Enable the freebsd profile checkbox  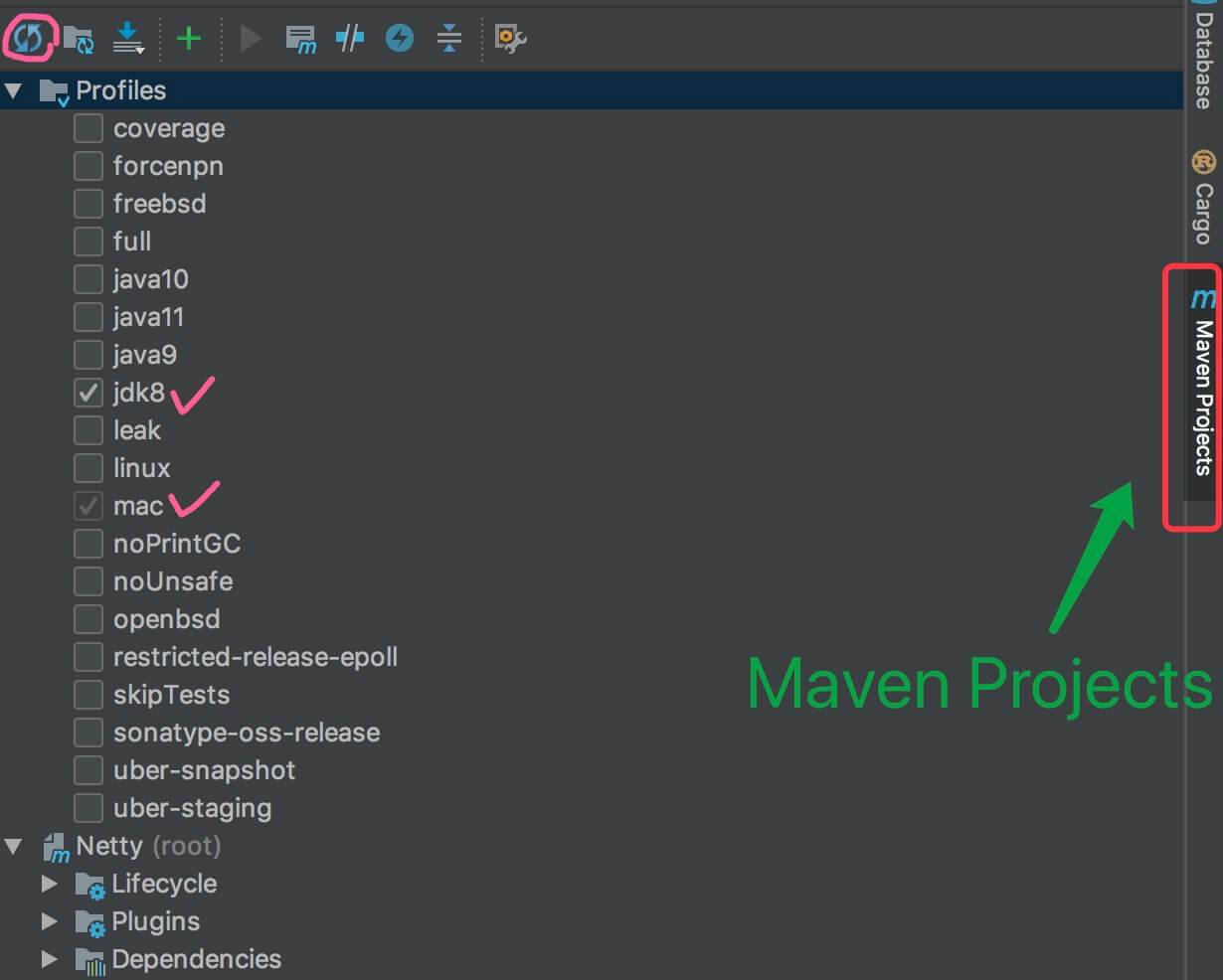(x=88, y=204)
